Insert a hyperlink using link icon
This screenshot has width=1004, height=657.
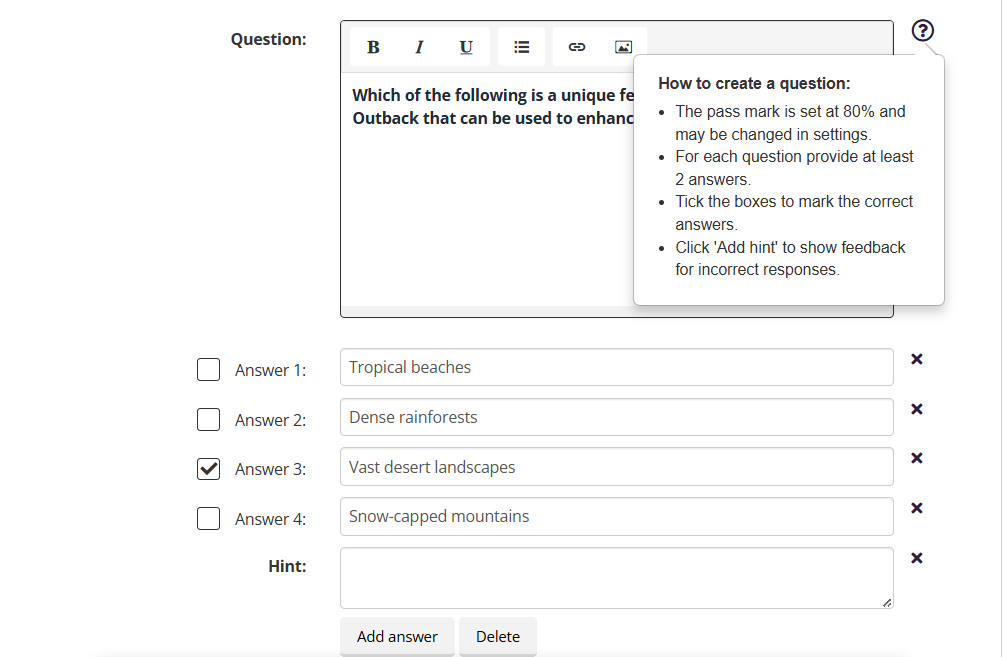pos(576,47)
